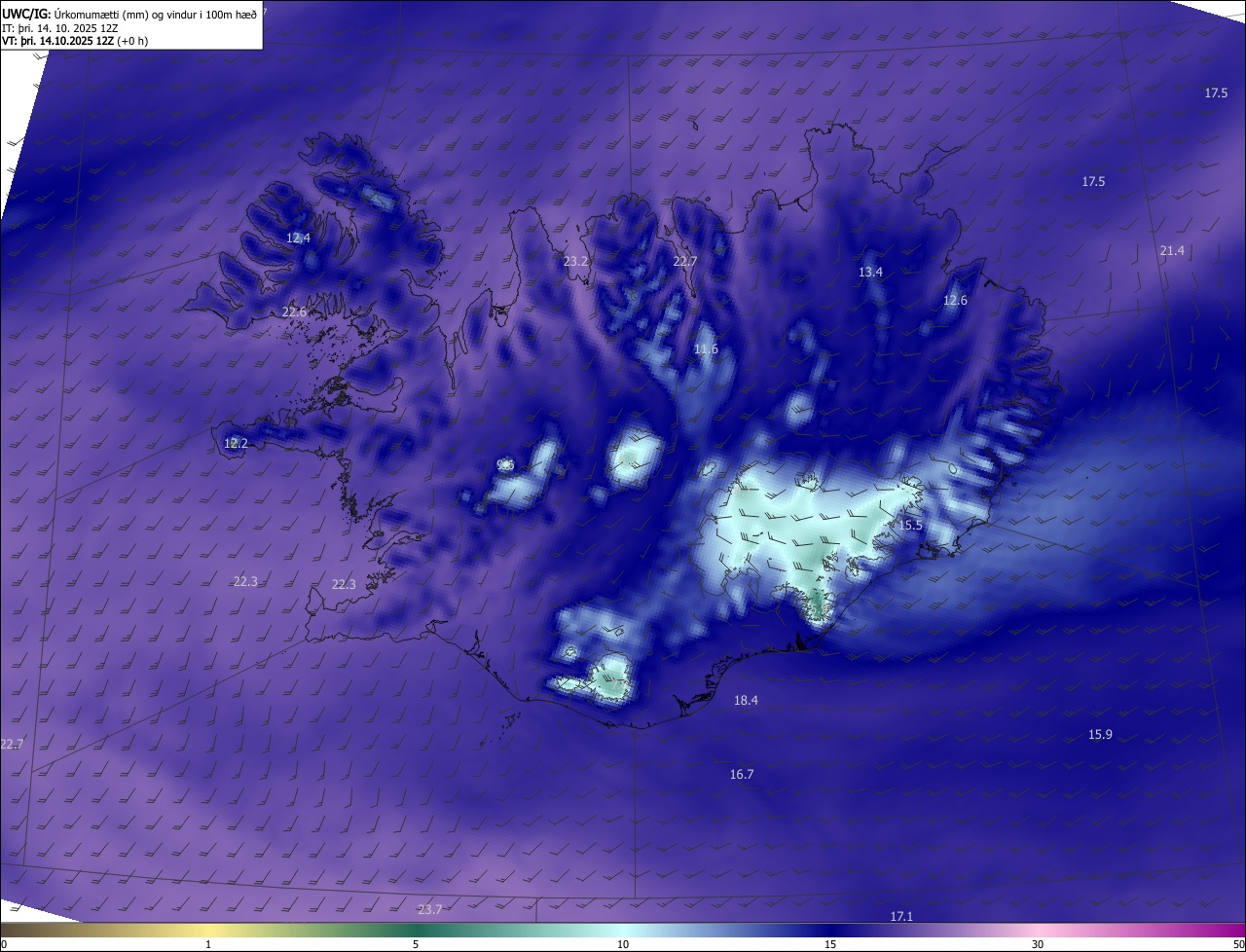1246x952 pixels.
Task: Select the IT initial time line in the legend
Action: [x=60, y=28]
